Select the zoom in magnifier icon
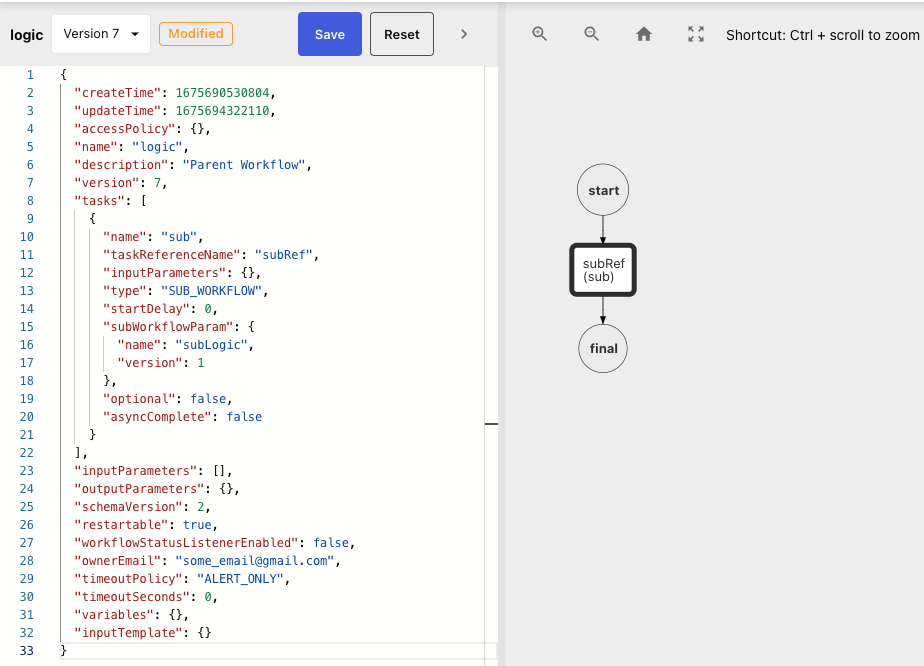The image size is (924, 666). (x=539, y=33)
